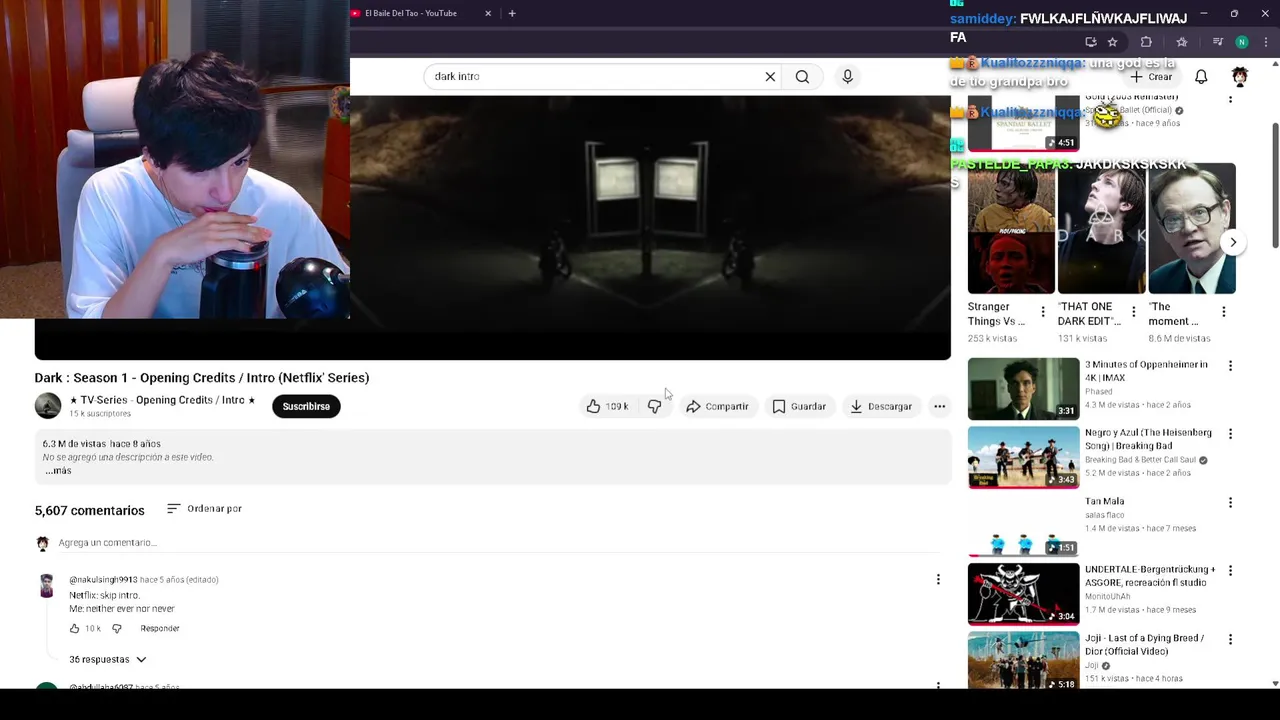This screenshot has width=1280, height=720.
Task: Open options for Negro y Azul video
Action: coord(1230,434)
